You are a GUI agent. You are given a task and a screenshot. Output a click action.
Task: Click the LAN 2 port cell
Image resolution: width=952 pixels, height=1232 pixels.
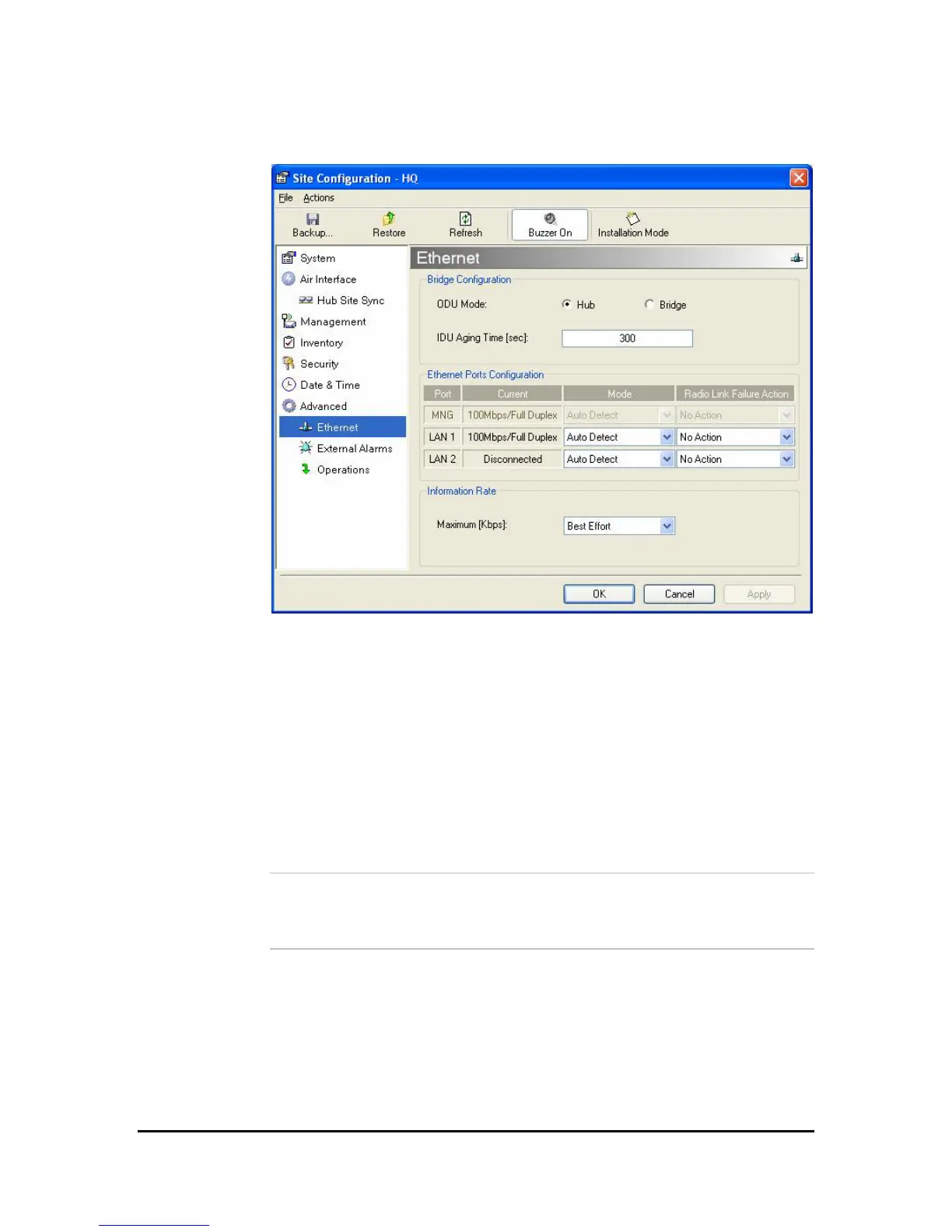pyautogui.click(x=442, y=459)
